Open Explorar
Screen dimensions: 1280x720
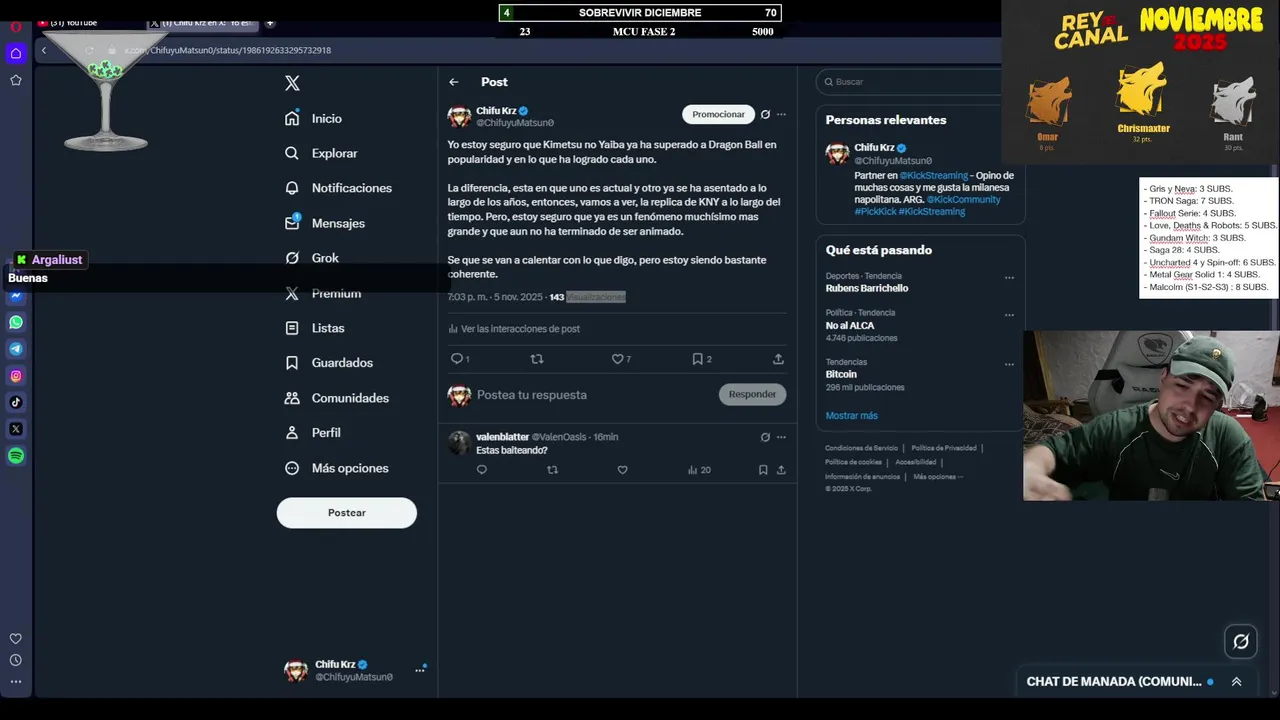pos(321,153)
